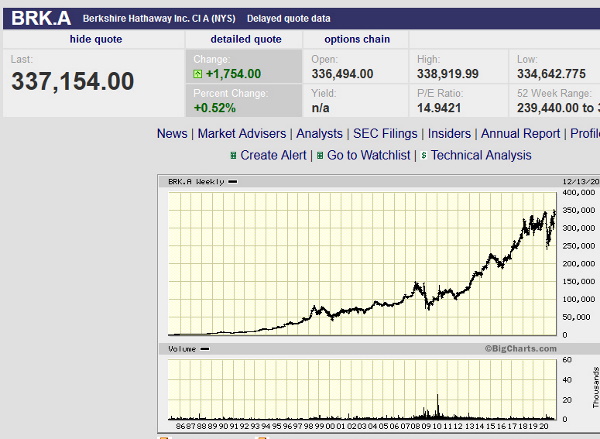Click the volume bar chart
Image resolution: width=600 pixels, height=439 pixels.
coord(362,390)
